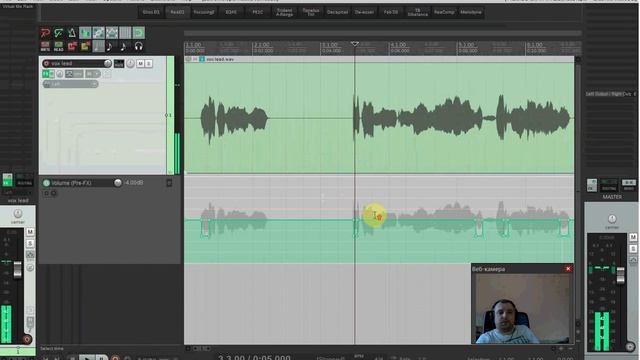This screenshot has width=640, height=360.
Task: Click the Tonelux Tilt button
Action: pos(311,12)
